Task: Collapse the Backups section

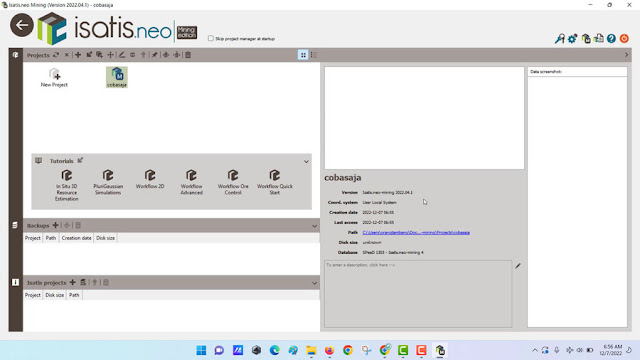Action: click(314, 226)
